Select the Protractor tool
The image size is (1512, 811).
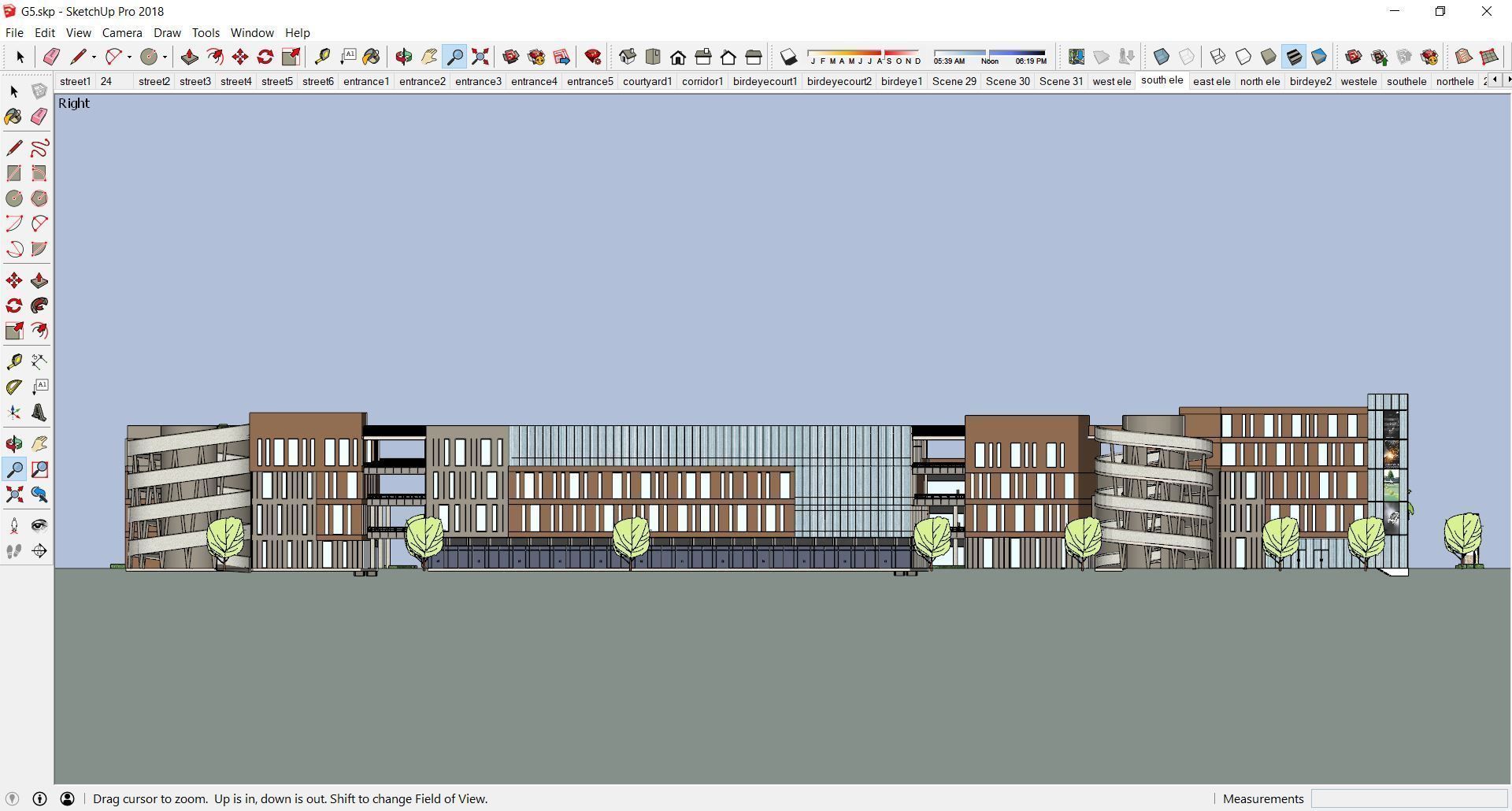point(14,387)
